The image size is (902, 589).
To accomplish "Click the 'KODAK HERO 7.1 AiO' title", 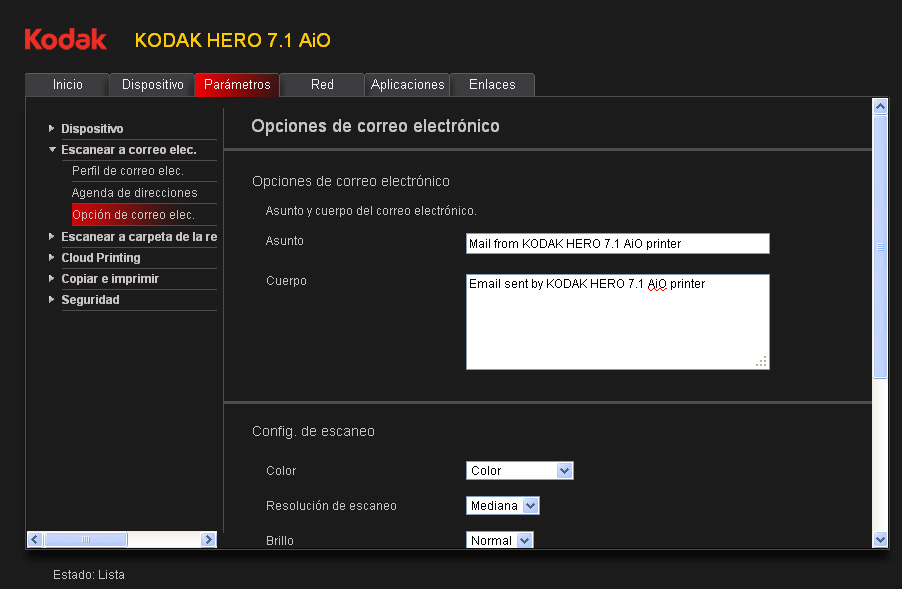I will (232, 40).
